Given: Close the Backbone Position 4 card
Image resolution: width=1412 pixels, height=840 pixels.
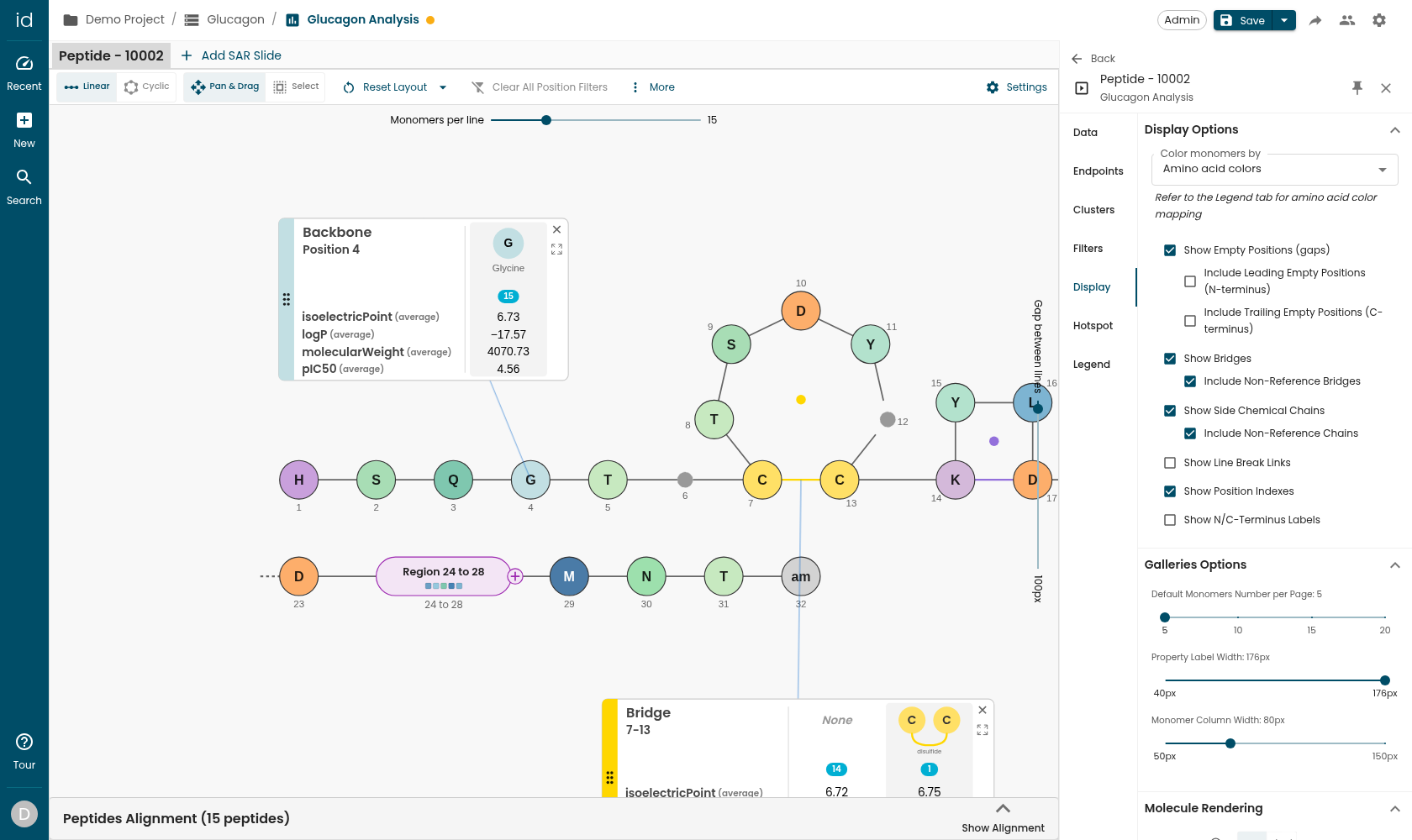Looking at the screenshot, I should tap(556, 229).
